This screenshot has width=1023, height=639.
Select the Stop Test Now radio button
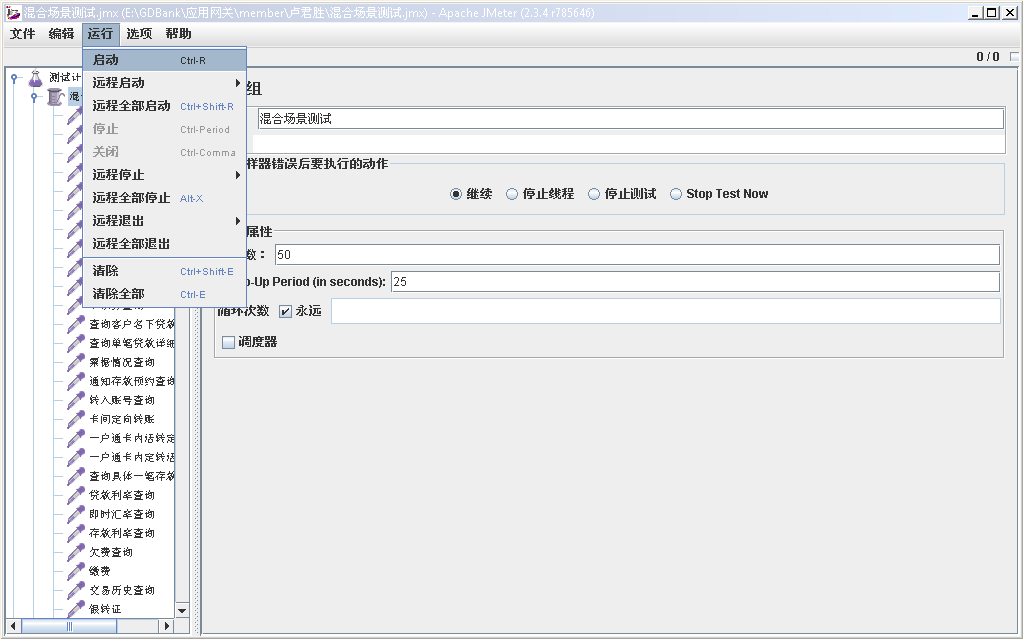click(676, 194)
